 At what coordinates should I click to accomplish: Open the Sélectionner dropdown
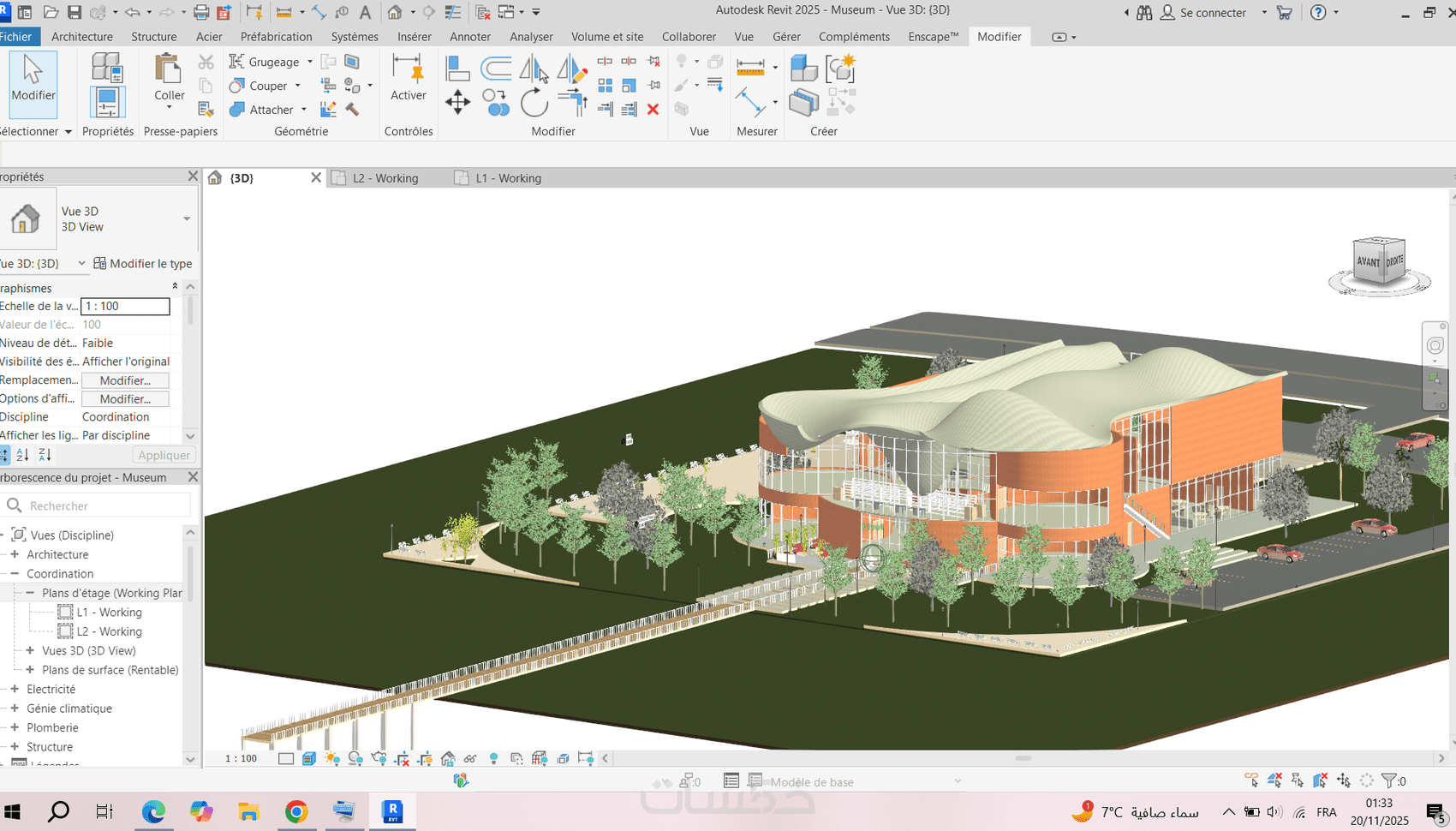tap(36, 131)
